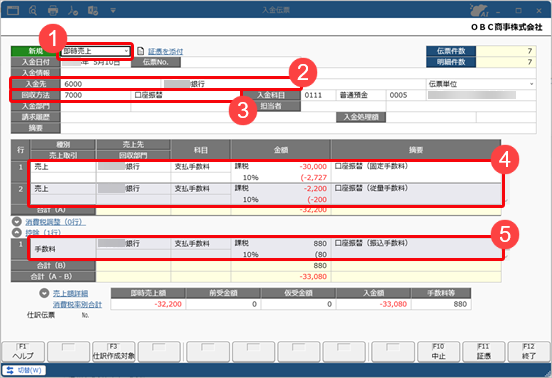Click the 入金日付 date field
Screen dimensions: 552x378
coord(96,62)
